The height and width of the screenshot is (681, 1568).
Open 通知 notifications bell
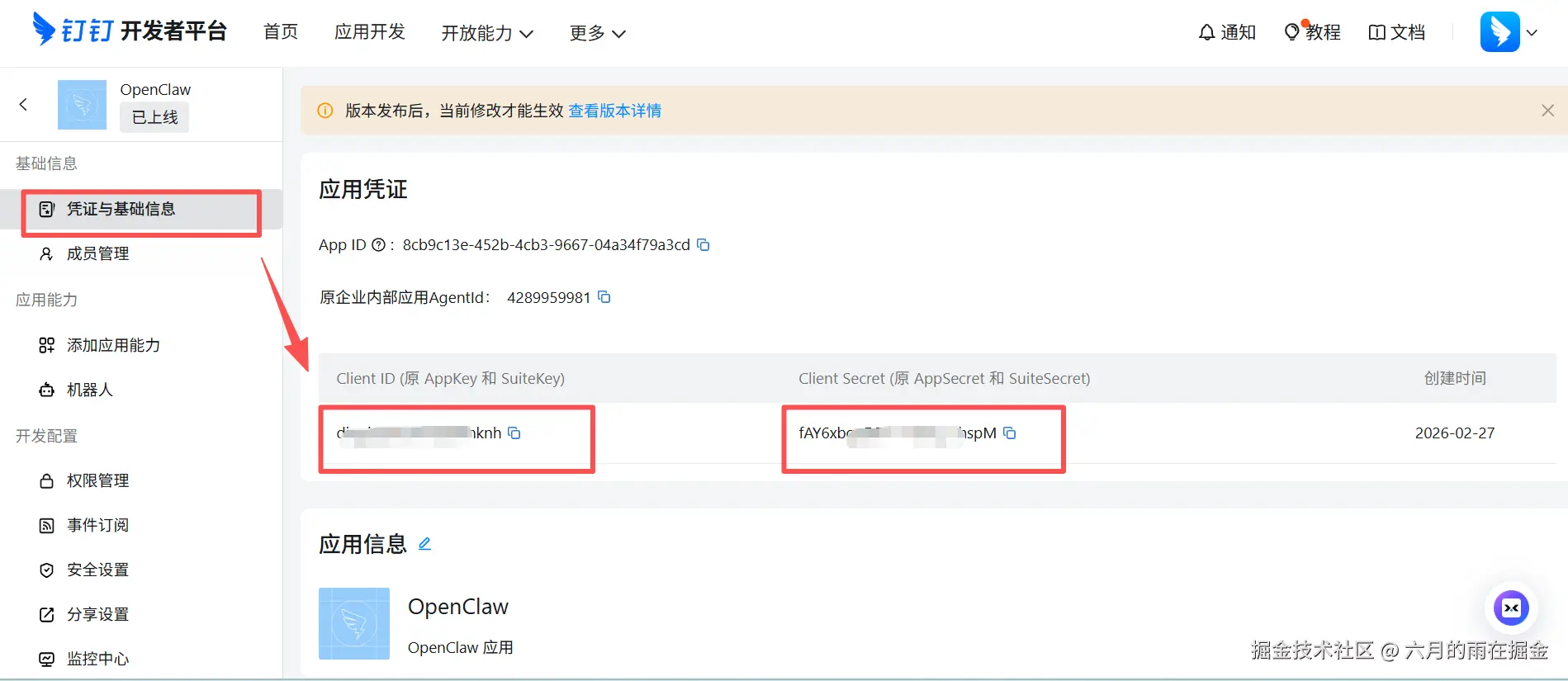pyautogui.click(x=1227, y=32)
